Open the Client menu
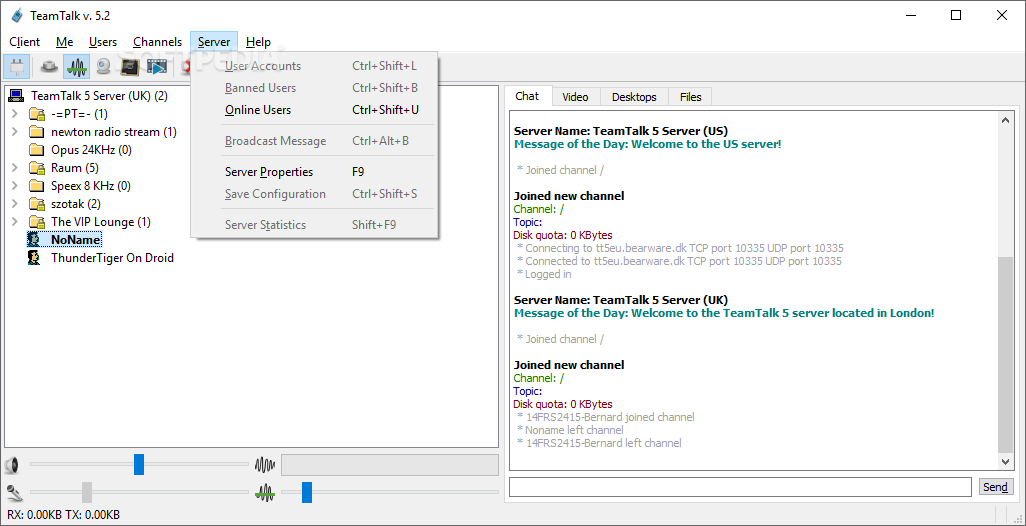The image size is (1026, 526). 24,42
